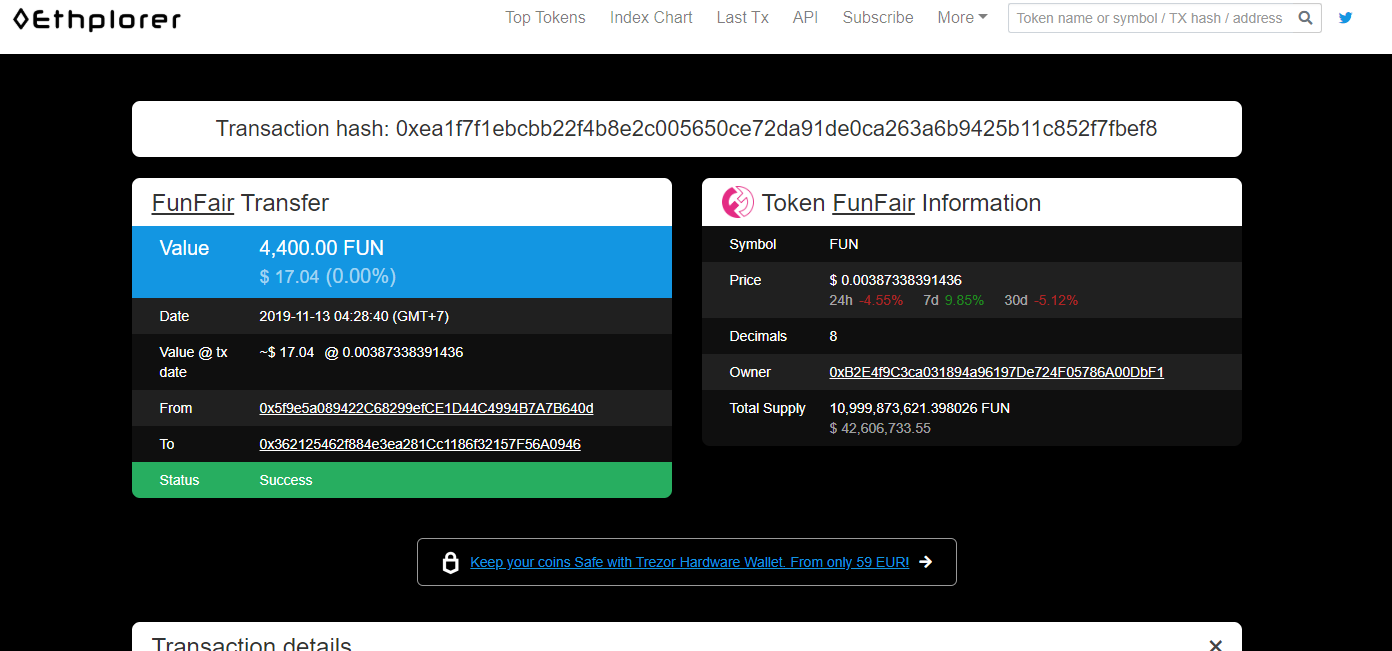
Task: Click the 7d change 9.85%
Action: [x=964, y=300]
